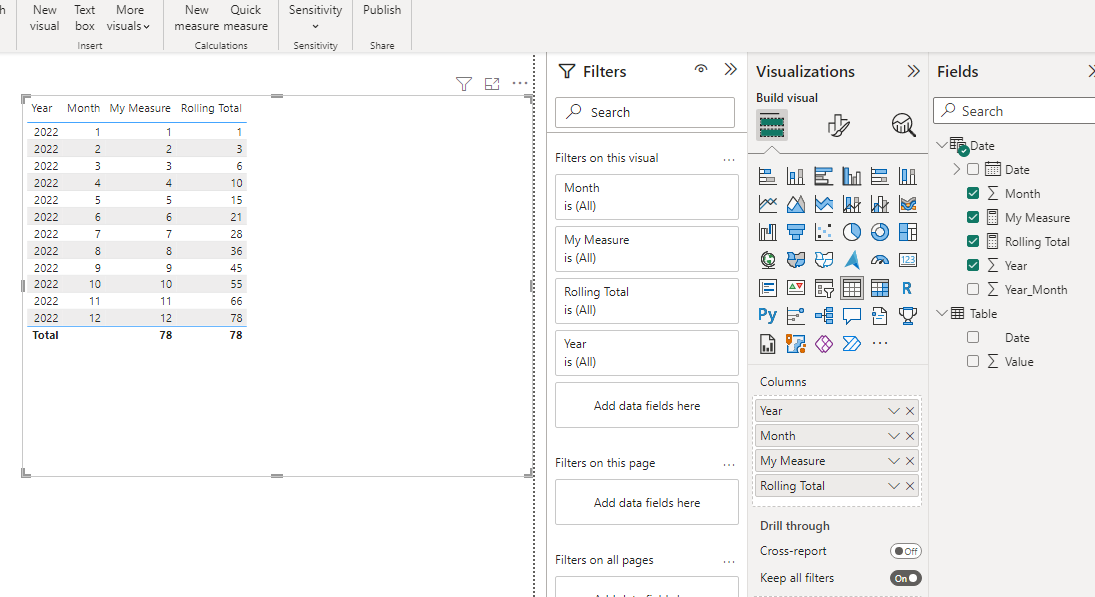This screenshot has height=597, width=1095.
Task: Pick the Pie chart visual
Action: click(851, 233)
